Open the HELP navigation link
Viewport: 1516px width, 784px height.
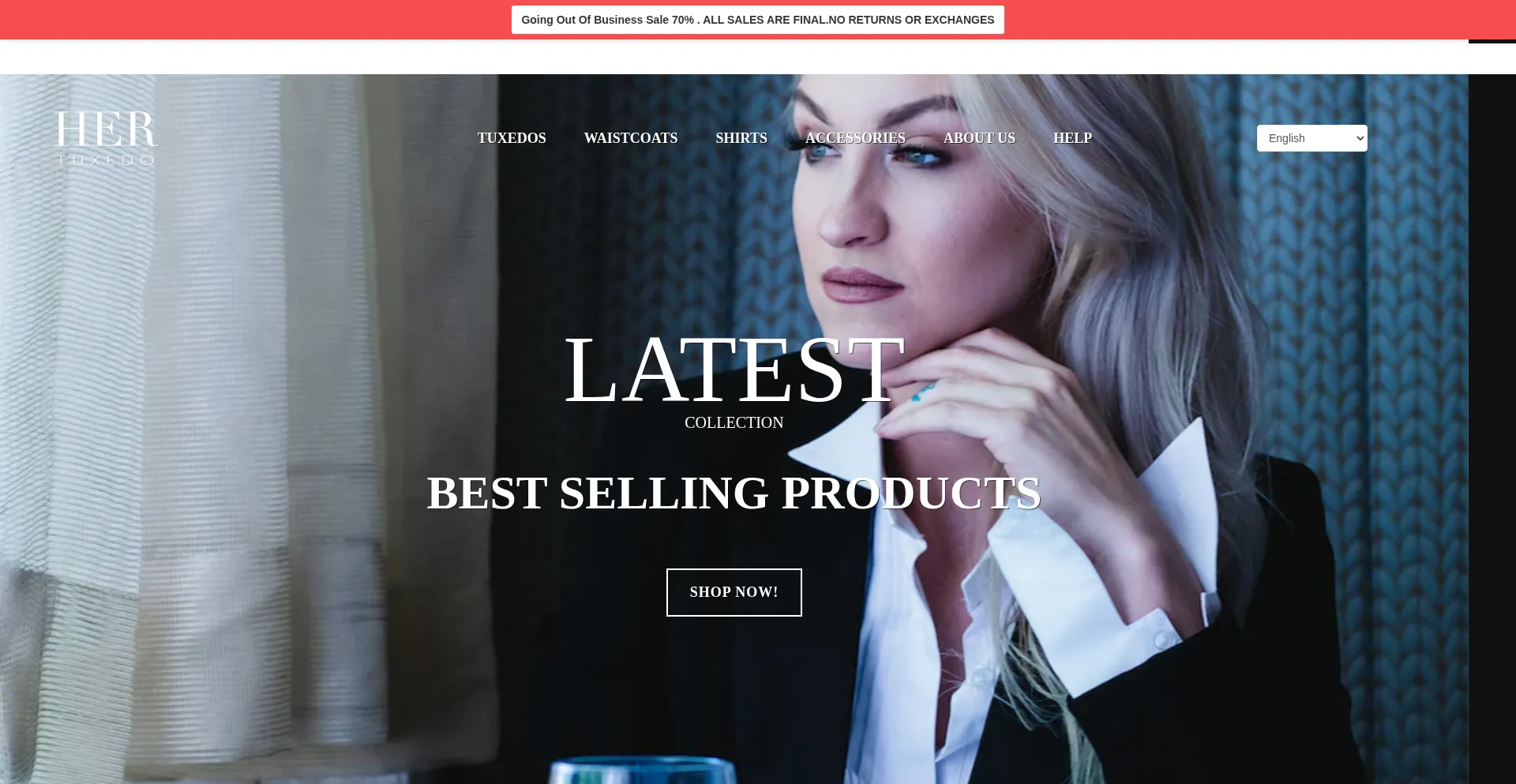(1072, 138)
